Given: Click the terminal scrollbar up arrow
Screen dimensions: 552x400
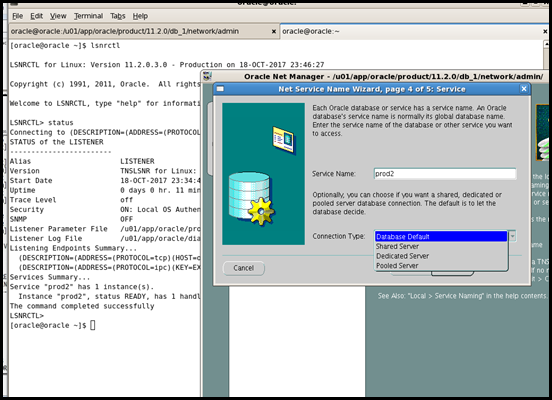Looking at the screenshot, I should [x=547, y=44].
